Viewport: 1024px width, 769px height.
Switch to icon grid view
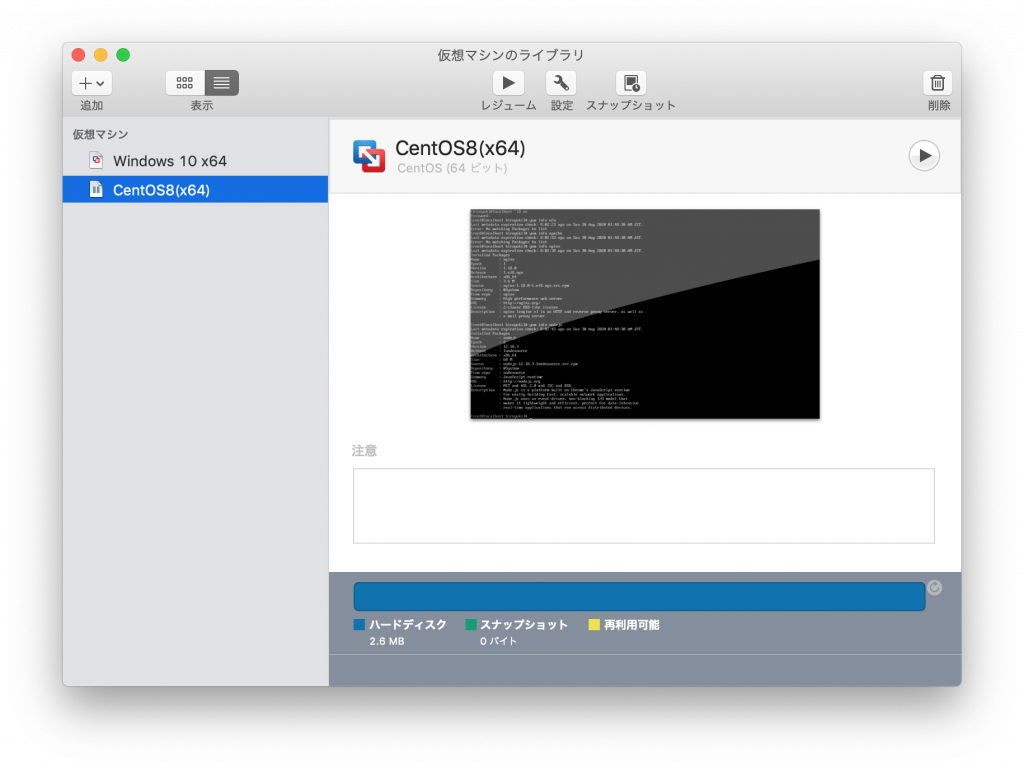[185, 83]
